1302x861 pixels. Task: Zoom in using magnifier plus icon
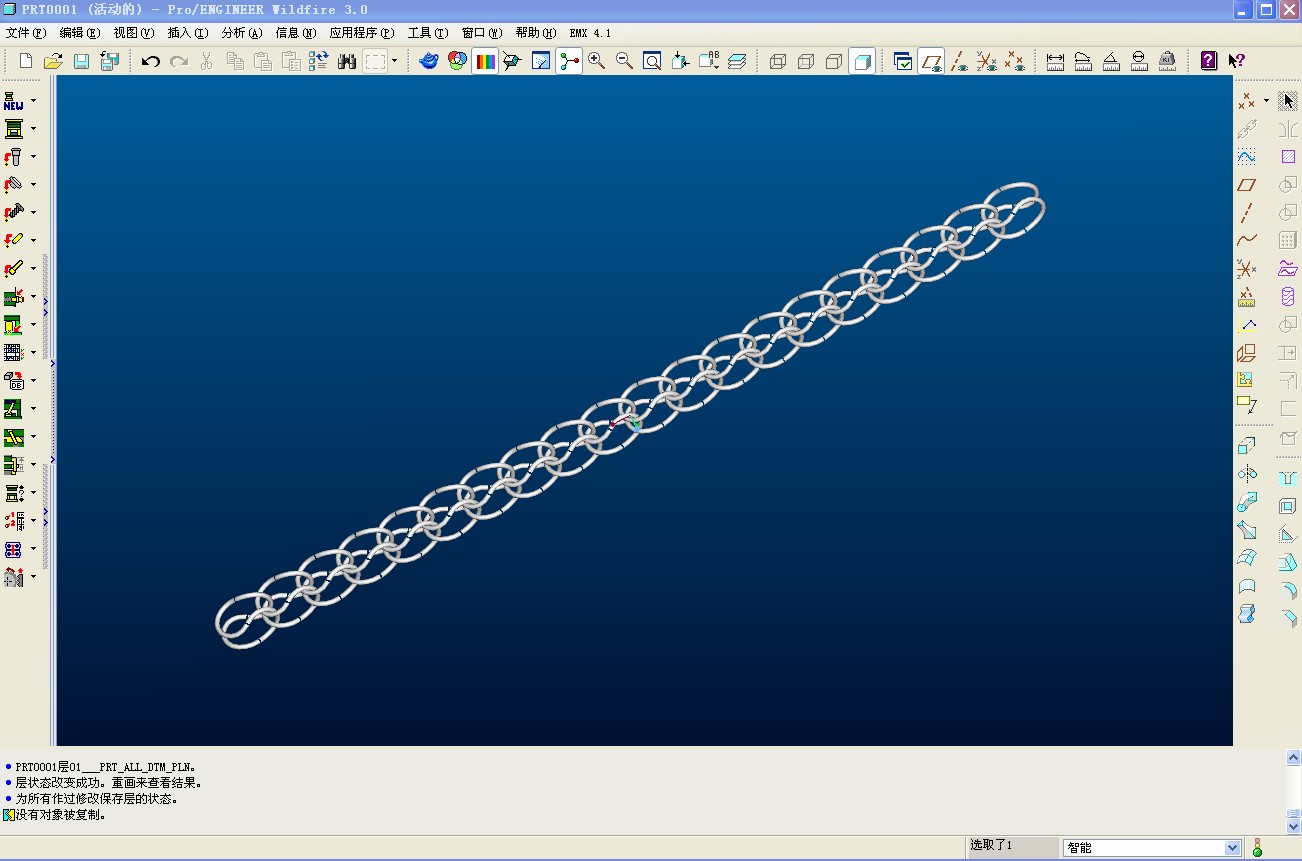click(597, 61)
